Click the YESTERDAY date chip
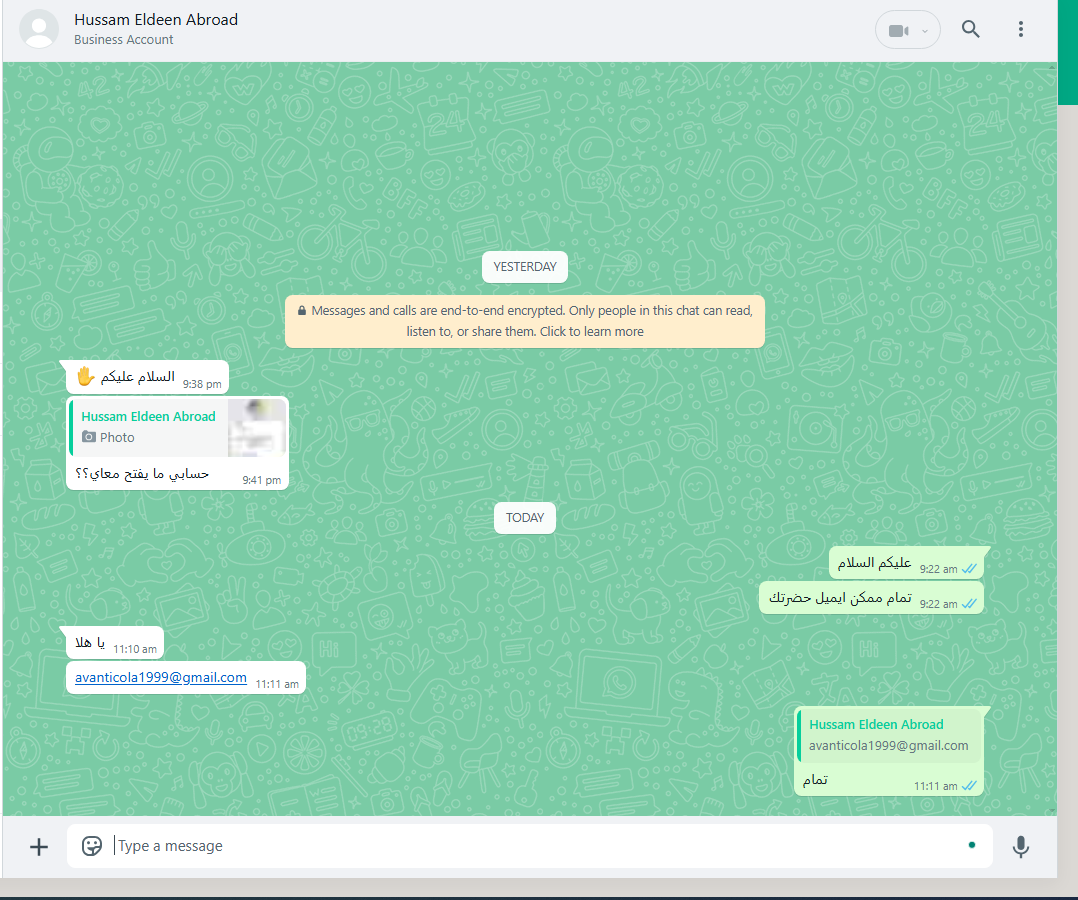The image size is (1078, 900). [x=525, y=267]
